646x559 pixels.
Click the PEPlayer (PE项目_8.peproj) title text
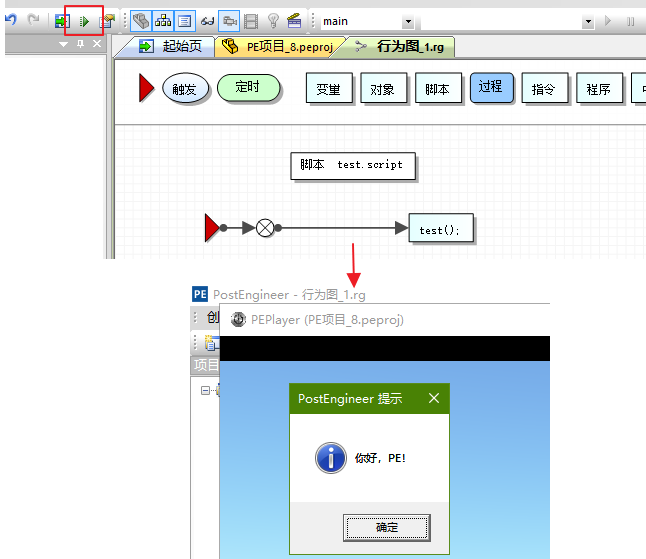327,320
